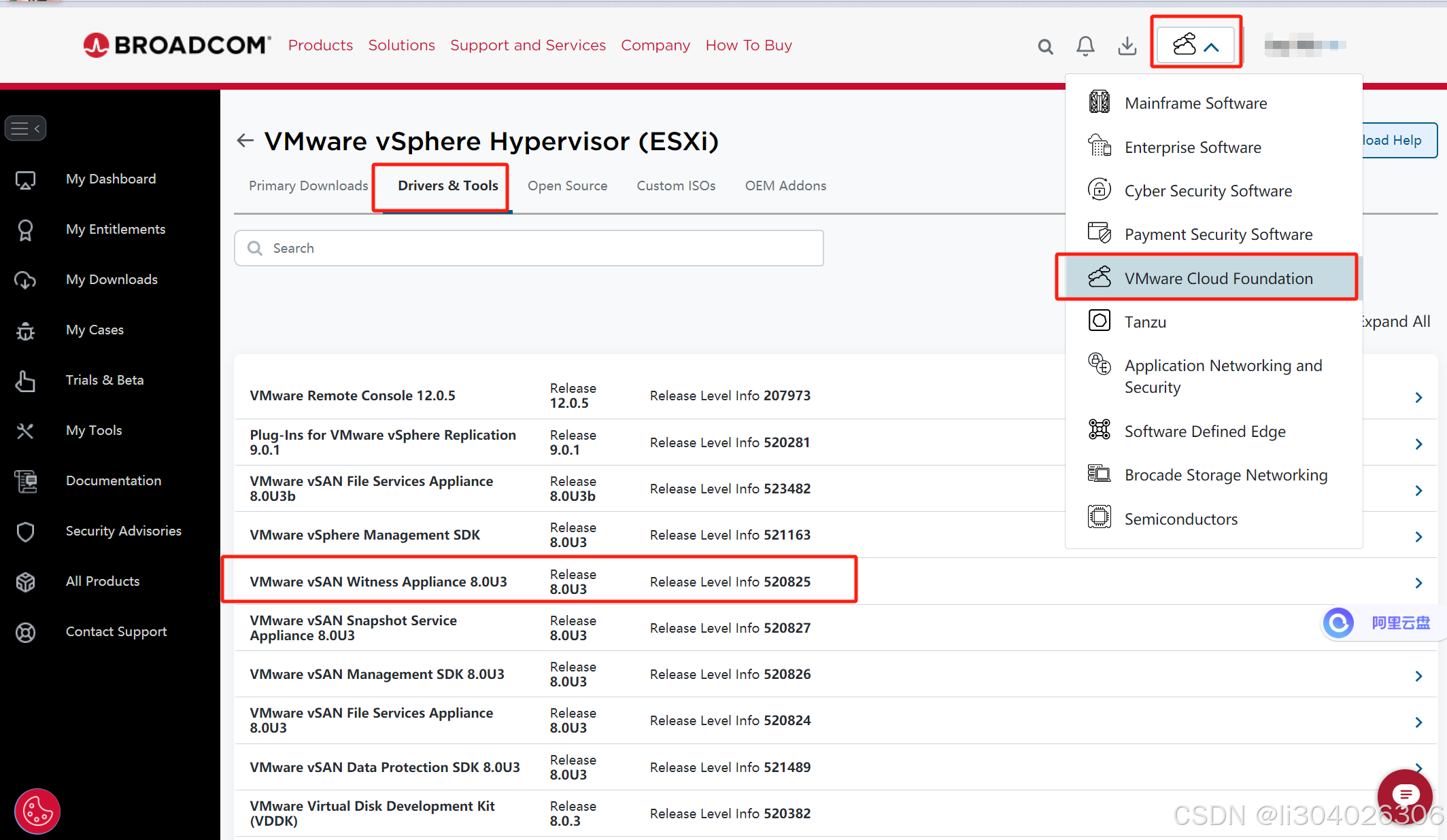Image resolution: width=1447 pixels, height=840 pixels.
Task: Collapse the cloud division selector dropdown
Action: [x=1195, y=46]
